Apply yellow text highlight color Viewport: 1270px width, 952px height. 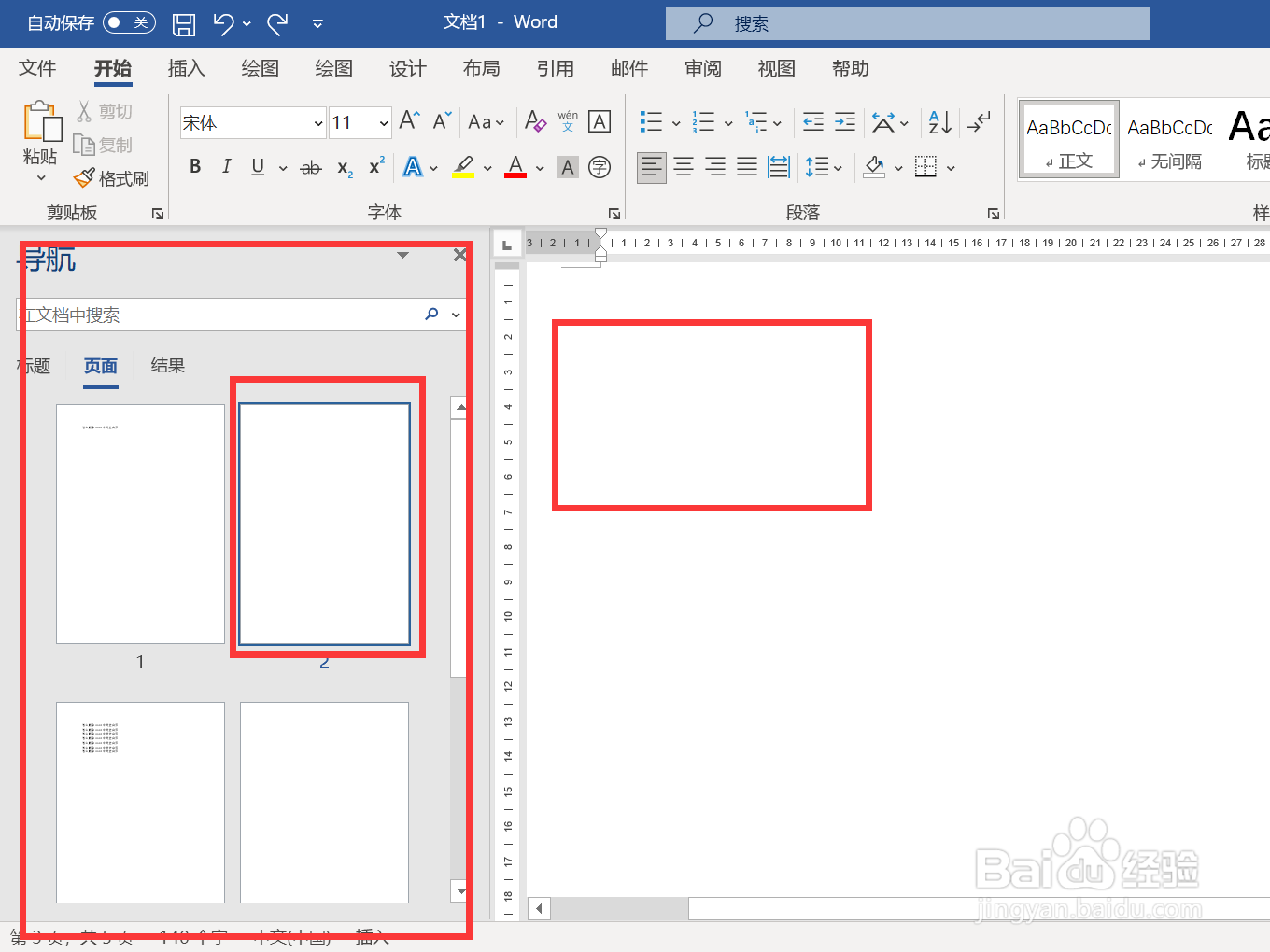click(463, 167)
